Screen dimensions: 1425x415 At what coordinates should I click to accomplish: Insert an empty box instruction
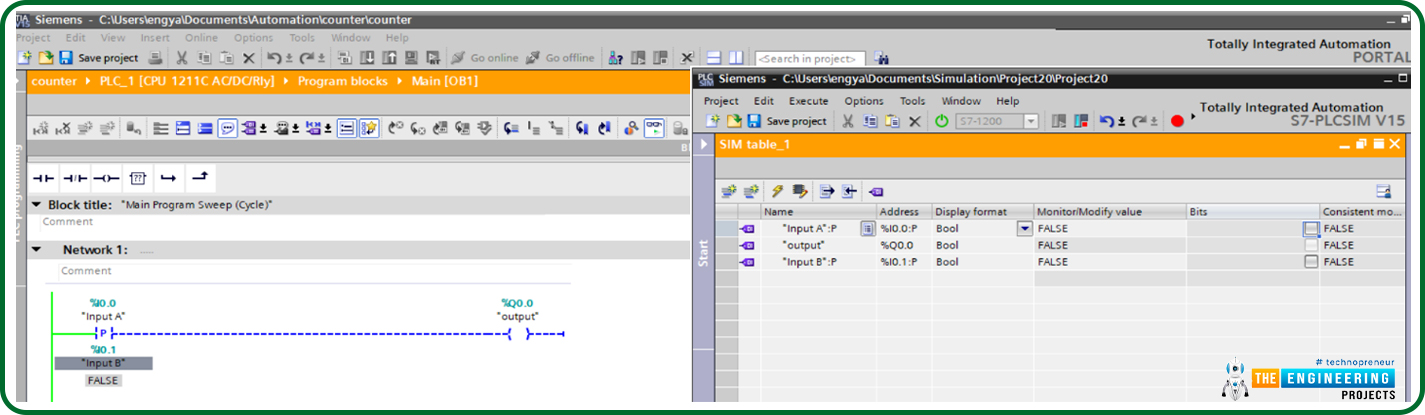coord(137,178)
